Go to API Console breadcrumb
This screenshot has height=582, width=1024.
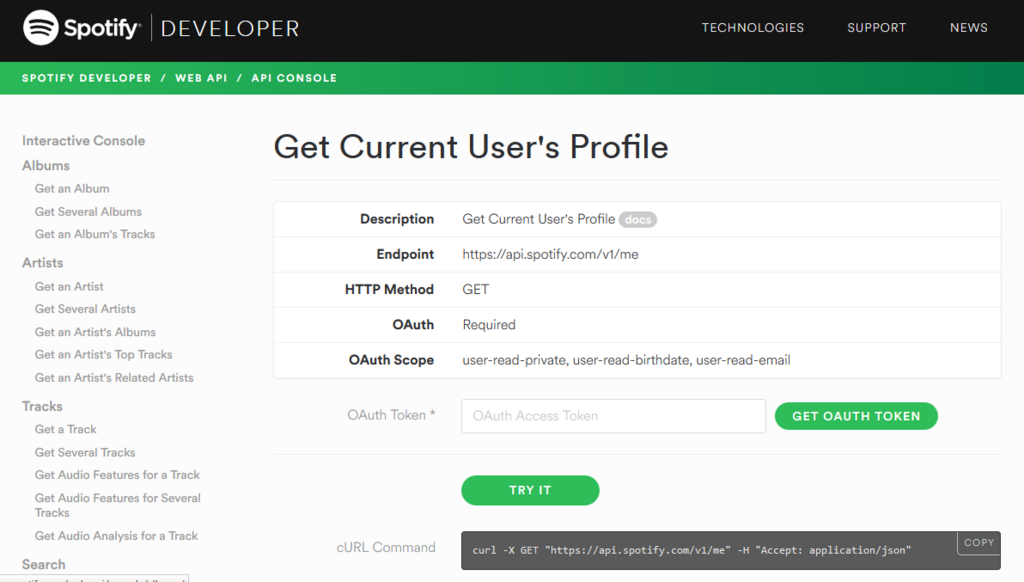[294, 78]
